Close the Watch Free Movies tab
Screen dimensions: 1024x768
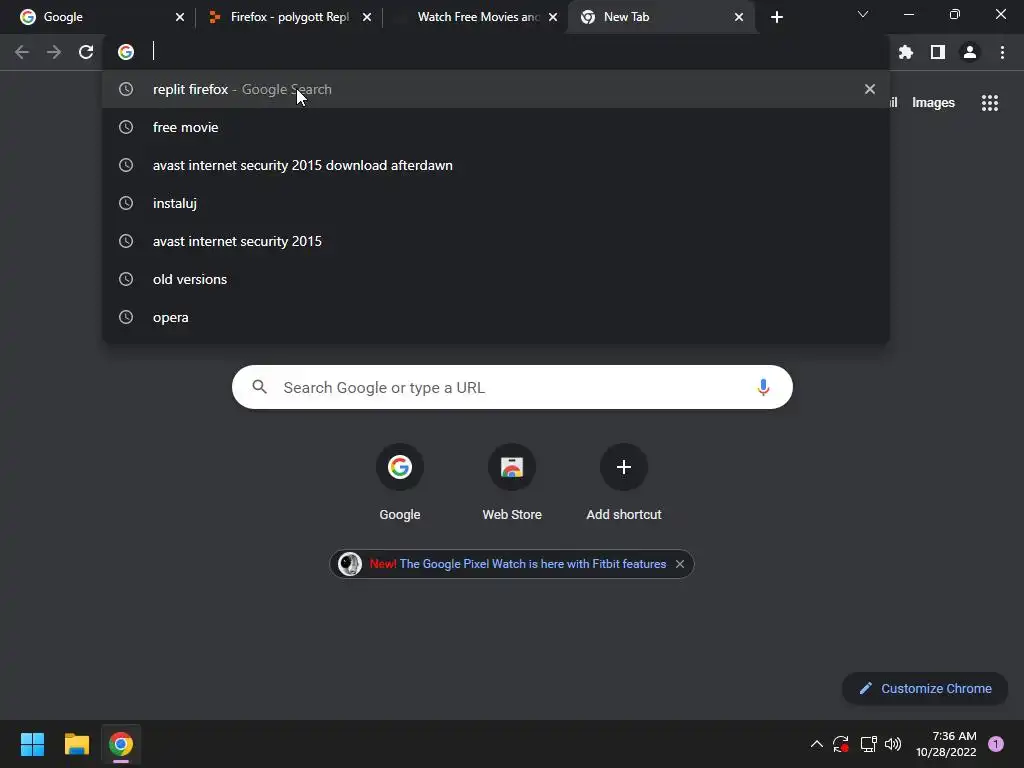(x=553, y=17)
